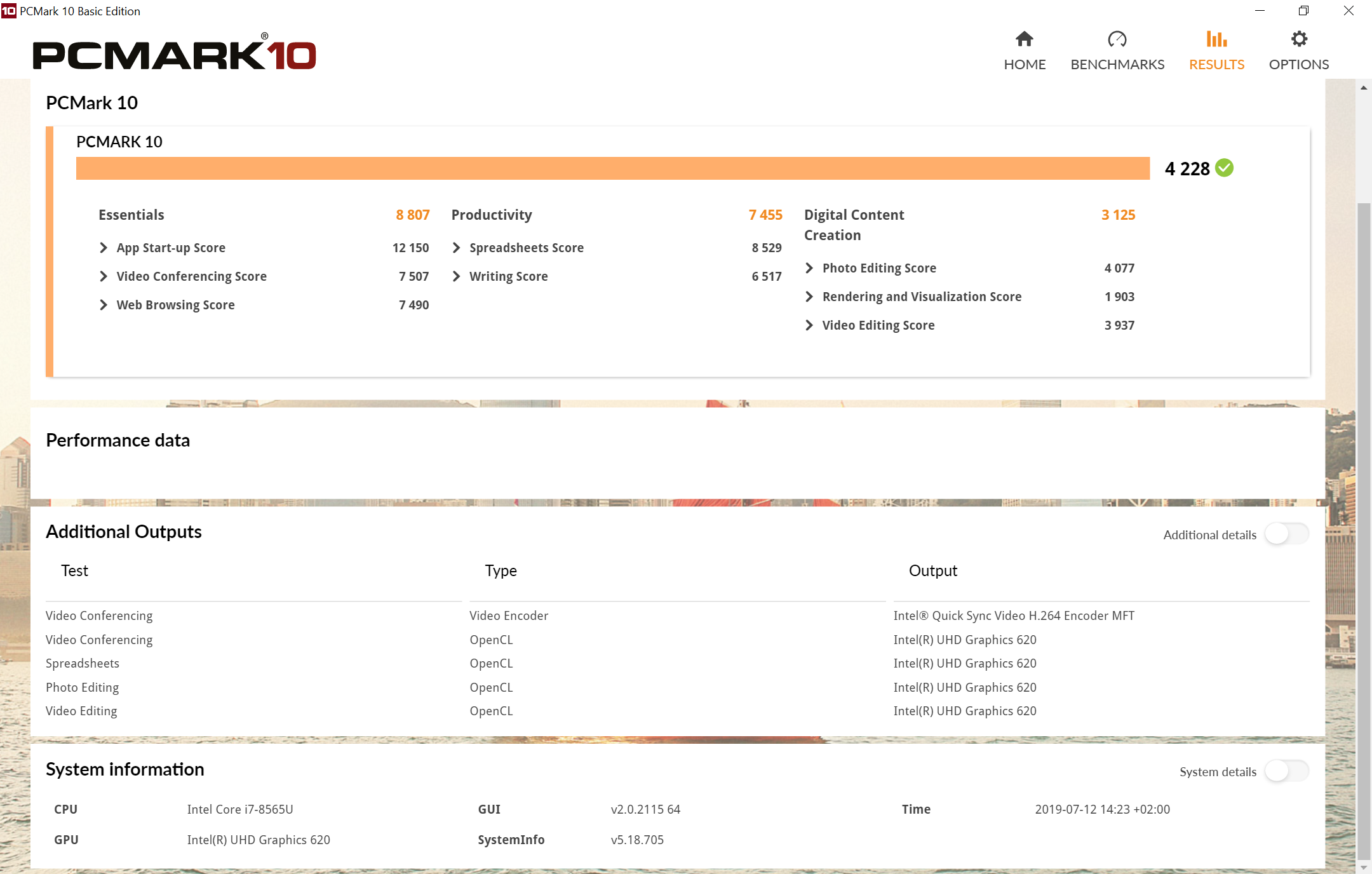The width and height of the screenshot is (1372, 874).
Task: Click the App Start-up value 12 150
Action: tap(410, 248)
